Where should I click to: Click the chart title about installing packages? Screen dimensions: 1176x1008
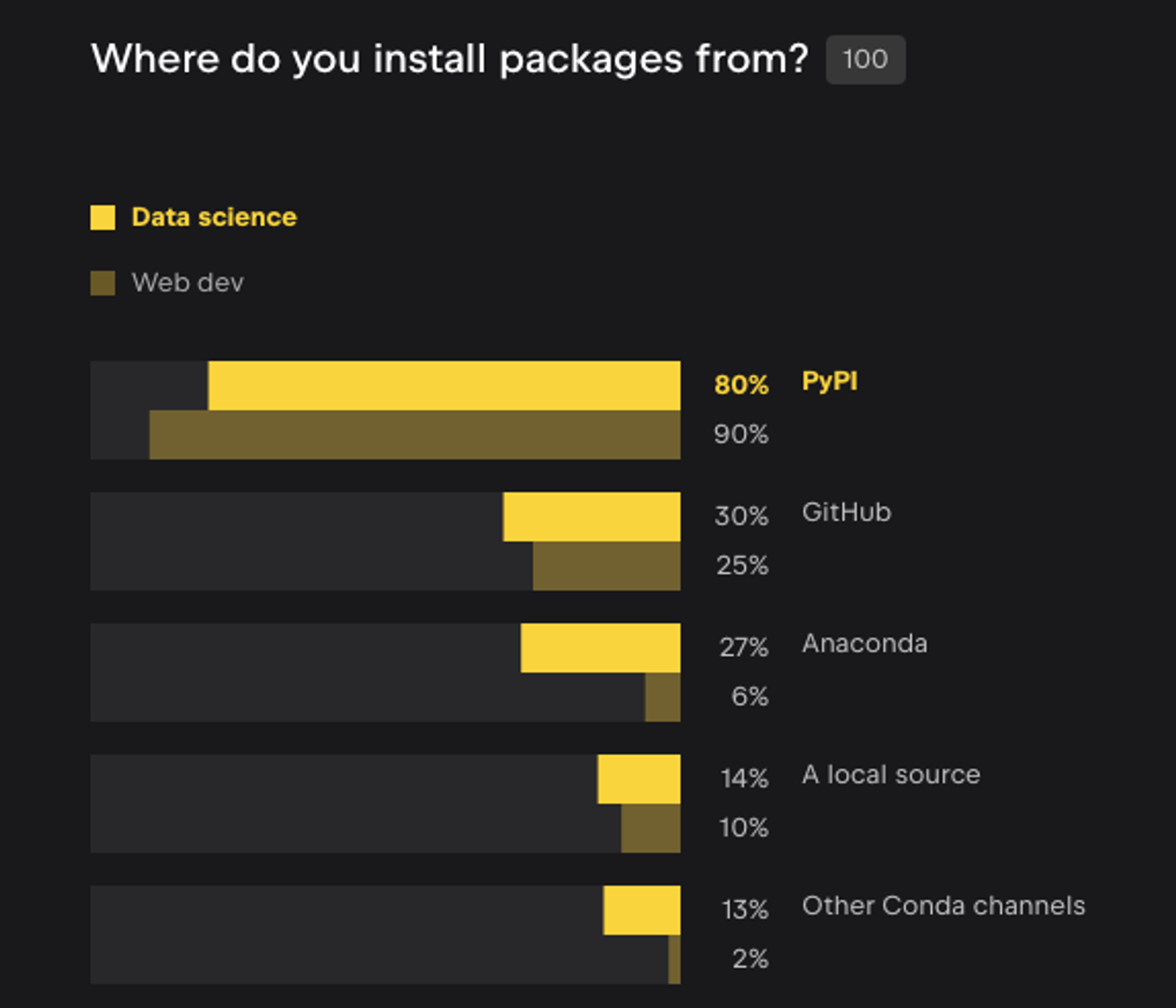(x=450, y=59)
